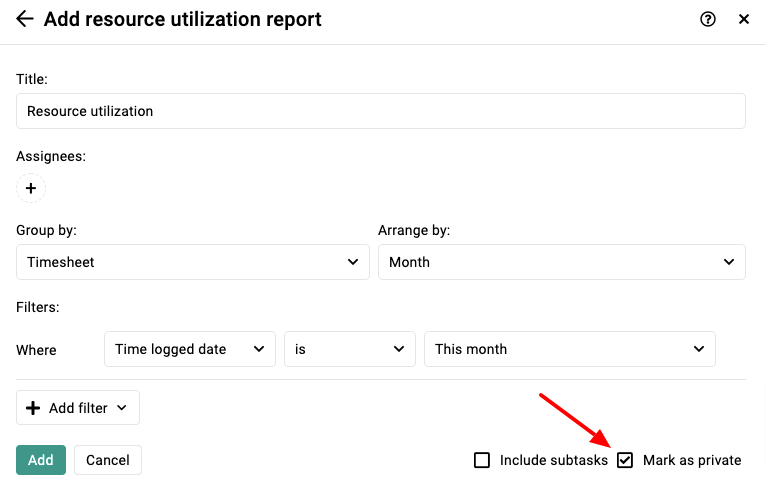This screenshot has width=766, height=489.
Task: Click the Cancel button
Action: coord(108,460)
